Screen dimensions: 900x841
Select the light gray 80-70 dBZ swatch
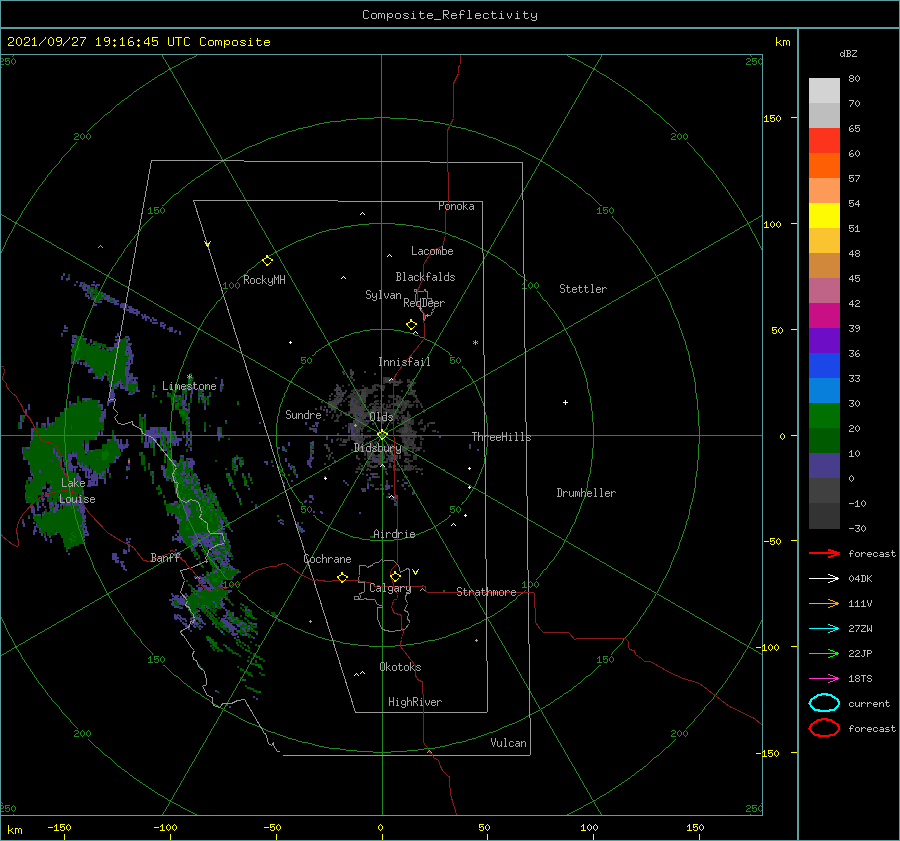coord(824,91)
